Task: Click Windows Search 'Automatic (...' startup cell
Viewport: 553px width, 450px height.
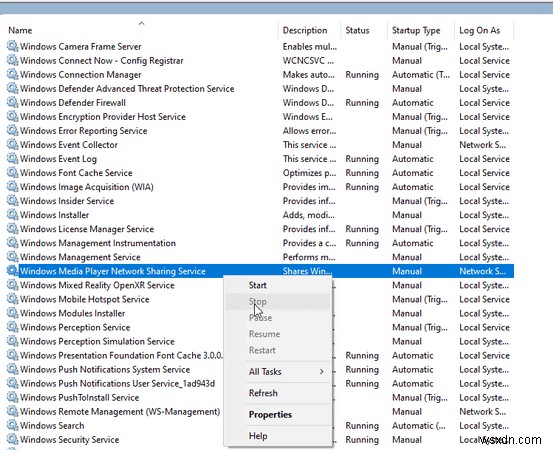Action: click(419, 426)
